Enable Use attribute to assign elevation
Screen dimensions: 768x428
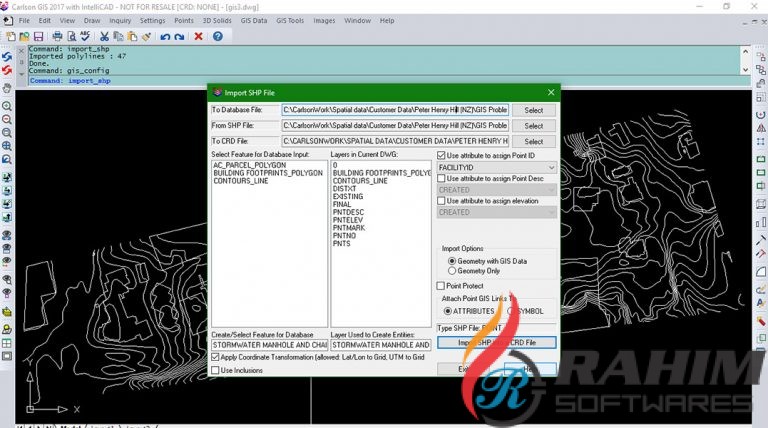[x=441, y=201]
